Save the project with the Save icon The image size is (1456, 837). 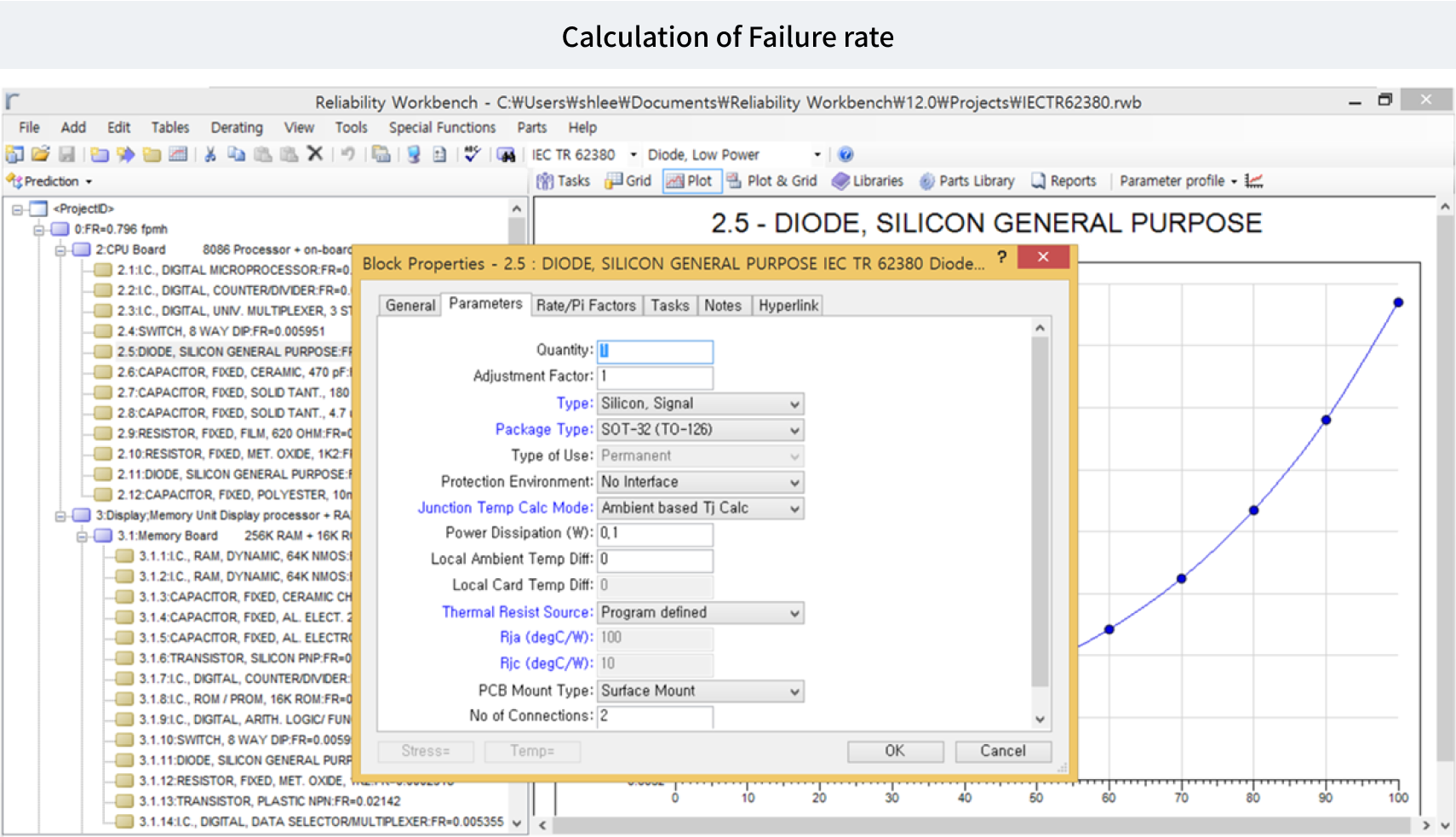point(68,154)
